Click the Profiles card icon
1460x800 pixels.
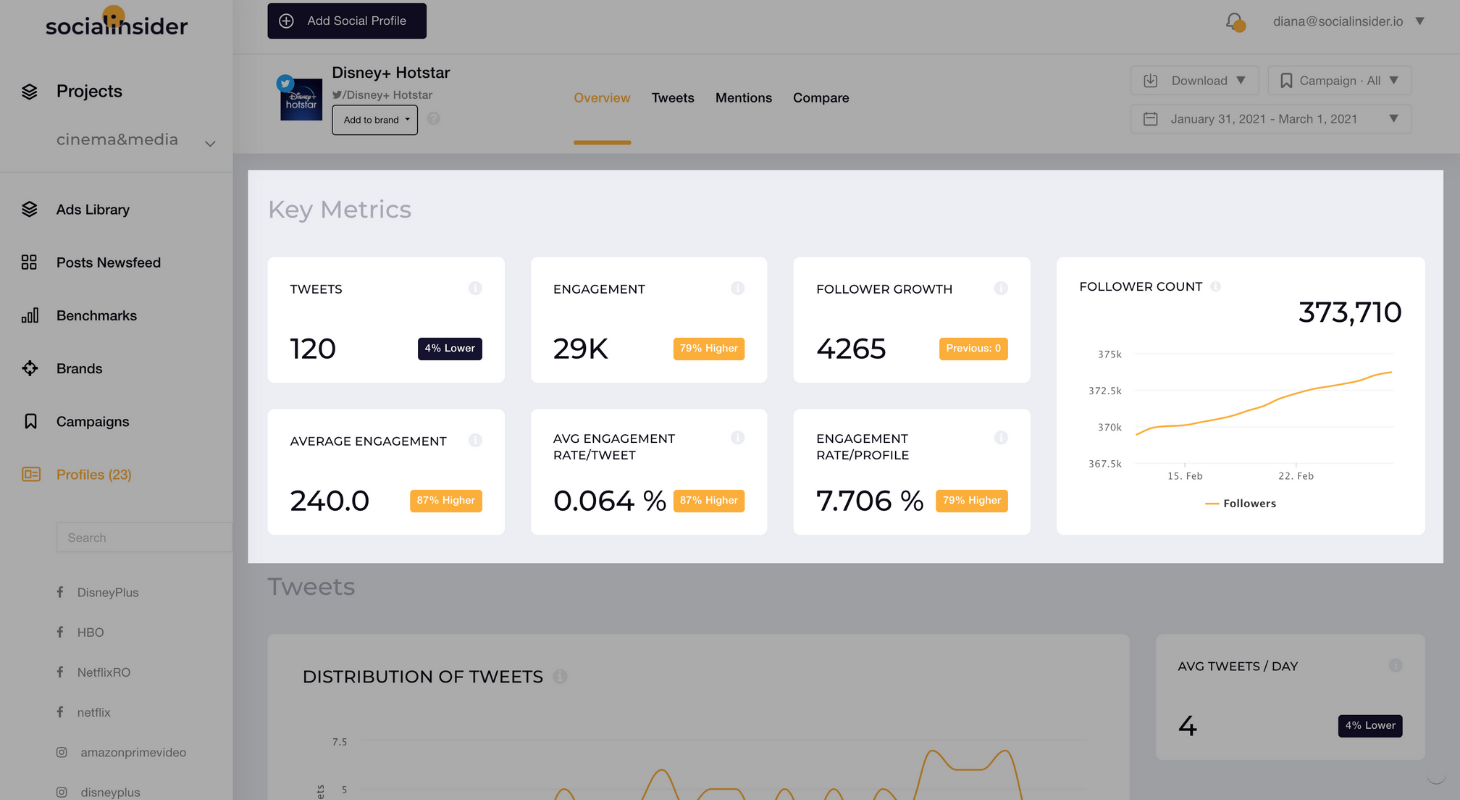[x=30, y=474]
